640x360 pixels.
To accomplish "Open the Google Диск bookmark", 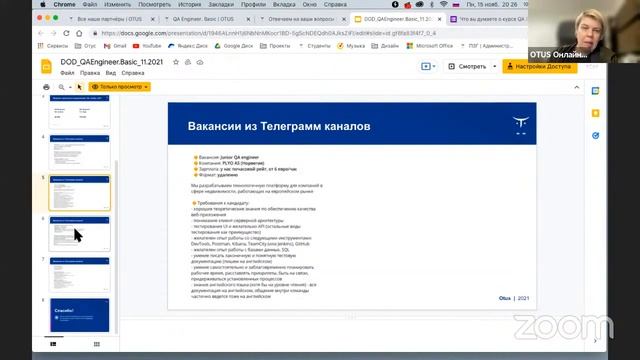I will 235,46.
